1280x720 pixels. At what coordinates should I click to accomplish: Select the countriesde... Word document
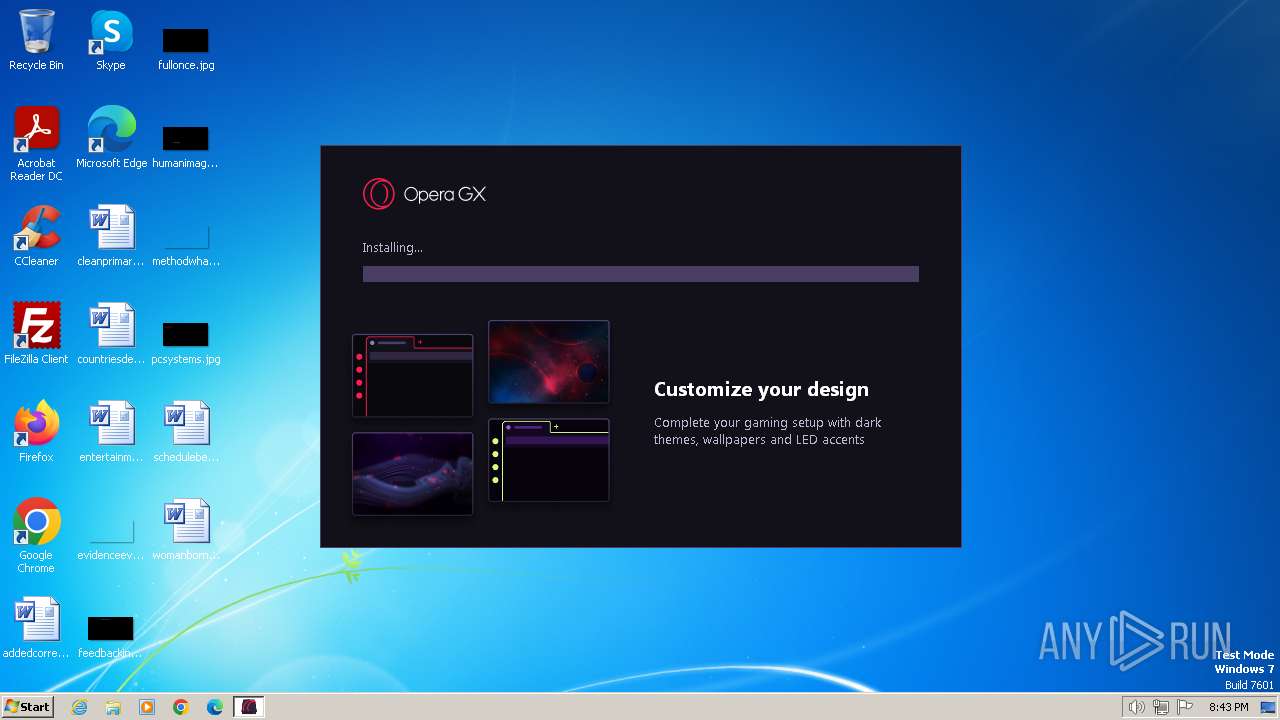pyautogui.click(x=111, y=334)
